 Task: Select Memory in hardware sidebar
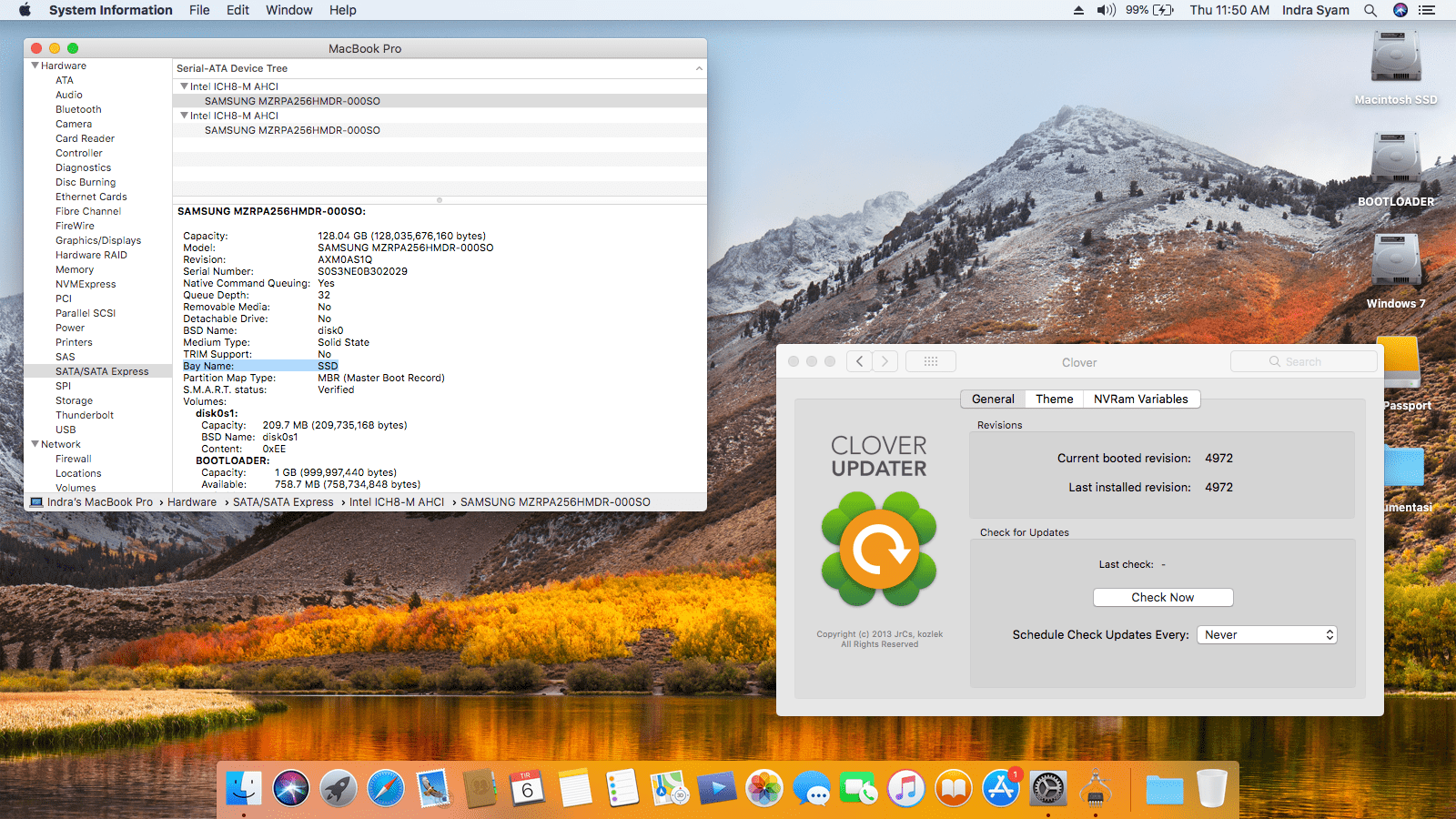point(75,269)
